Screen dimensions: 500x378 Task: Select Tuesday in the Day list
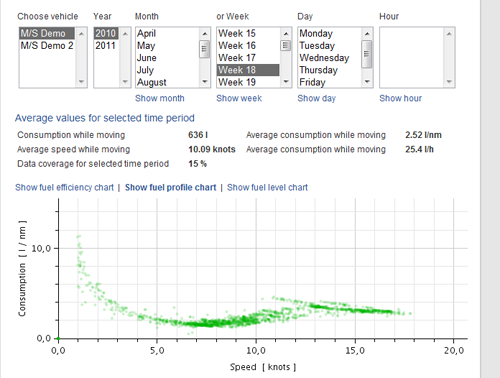point(329,45)
